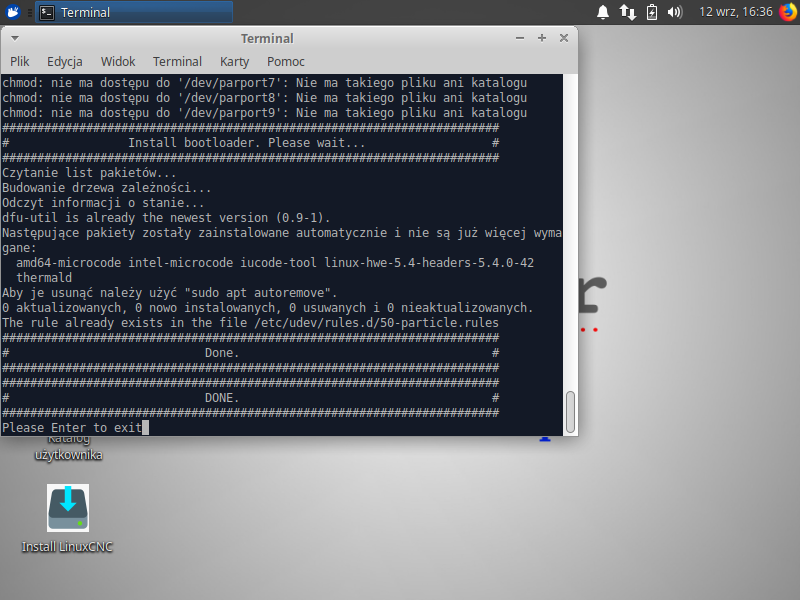Expand the window menu arrow in title bar

520,38
